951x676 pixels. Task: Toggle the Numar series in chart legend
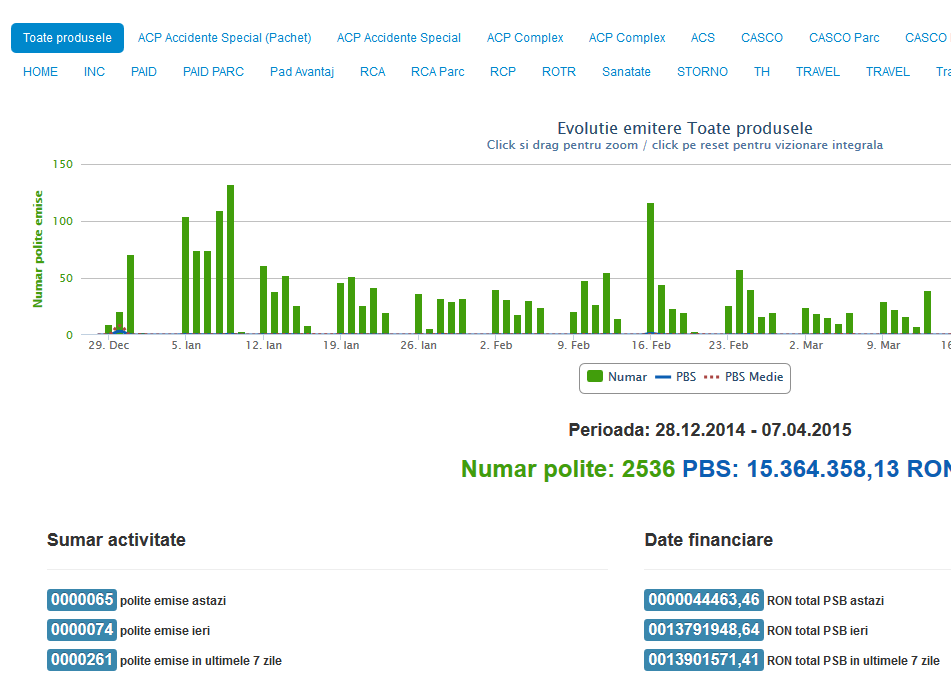pos(617,376)
